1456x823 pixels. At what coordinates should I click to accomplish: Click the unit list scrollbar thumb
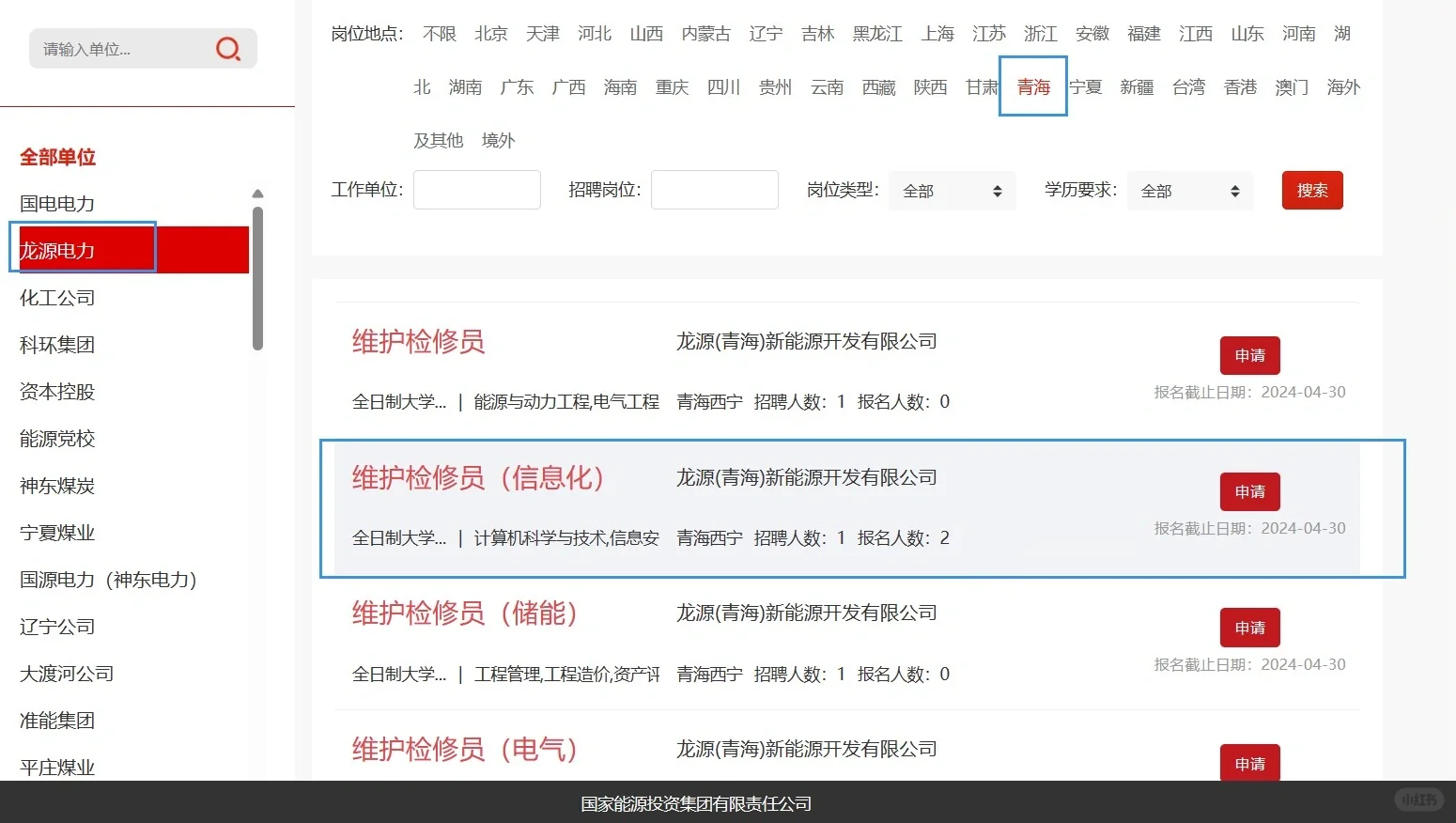pos(258,278)
